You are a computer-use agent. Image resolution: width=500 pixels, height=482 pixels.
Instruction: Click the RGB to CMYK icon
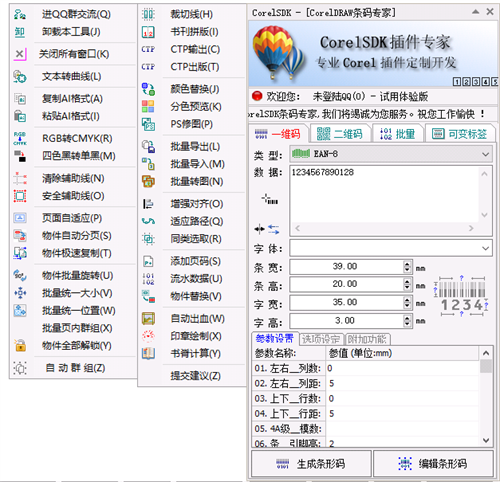(20, 138)
